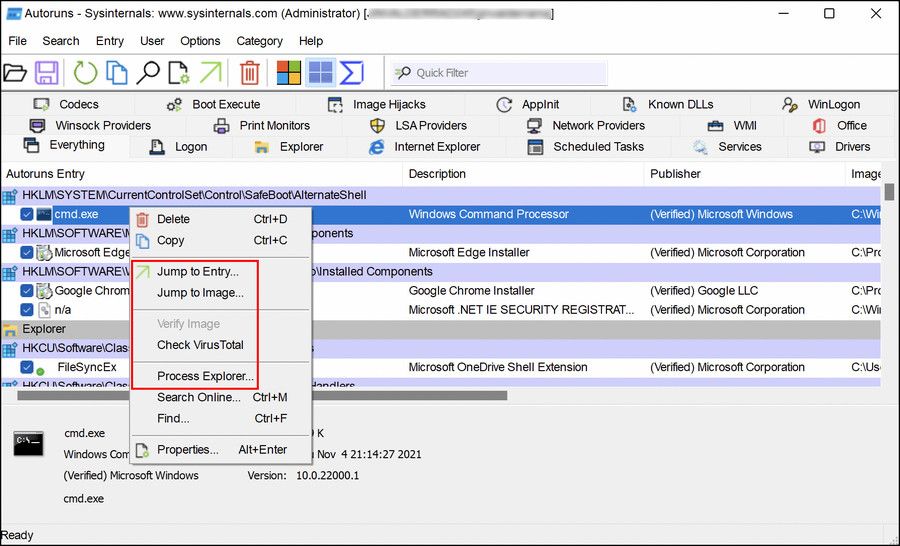Click the horizontal scrollbar thumb under the list
The width and height of the screenshot is (900, 546).
pyautogui.click(x=262, y=396)
